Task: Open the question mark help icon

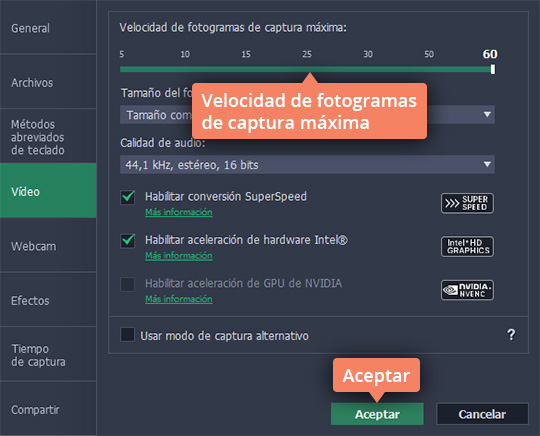Action: (x=511, y=335)
